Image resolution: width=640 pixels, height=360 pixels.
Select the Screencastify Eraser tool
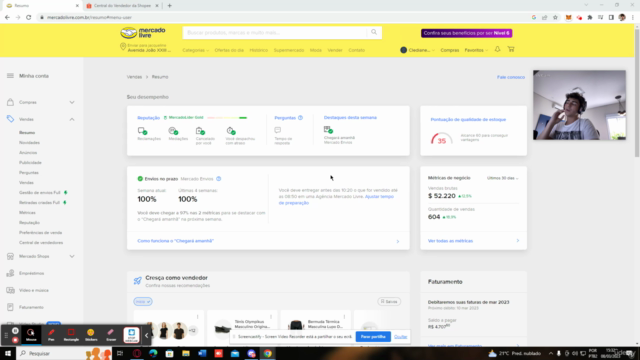111,335
